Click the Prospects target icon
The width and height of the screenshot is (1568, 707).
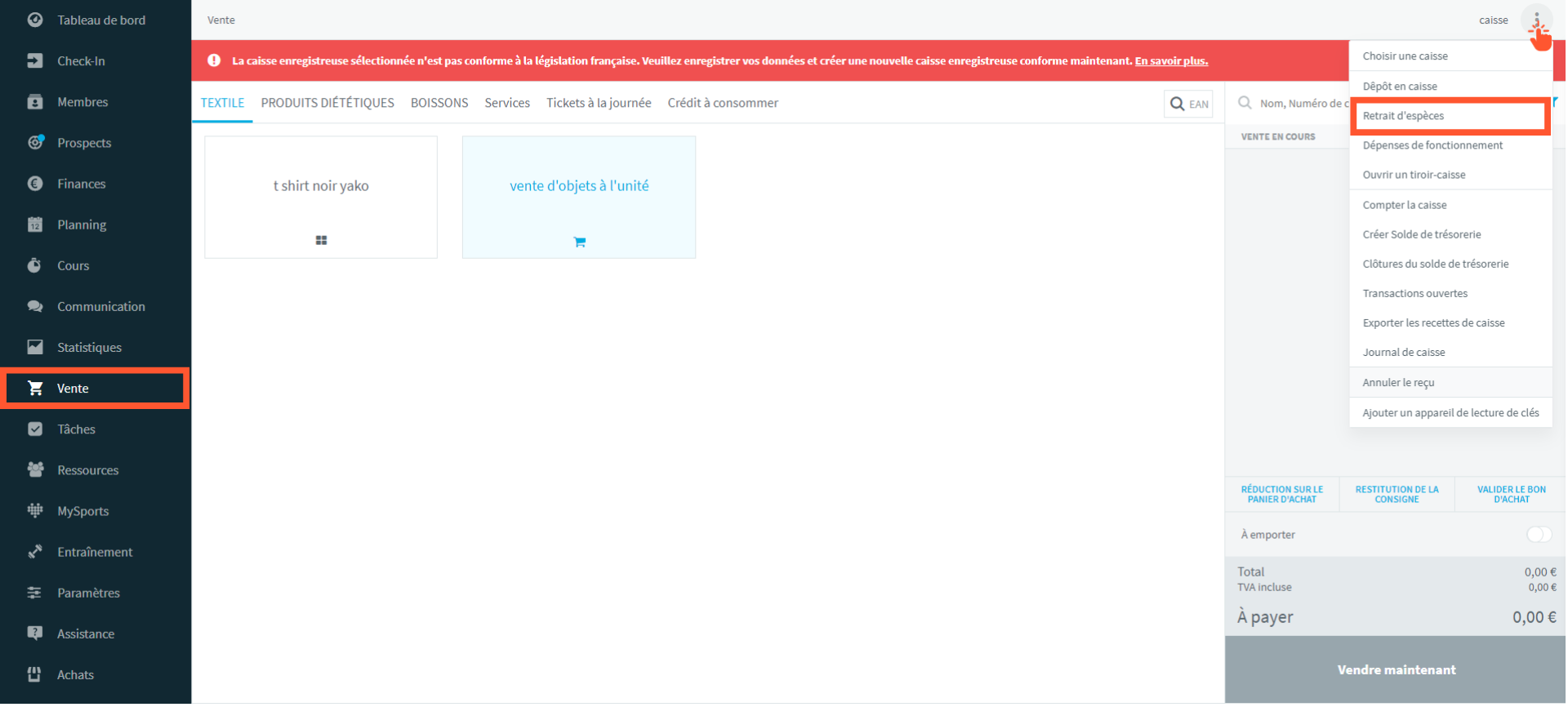(35, 142)
